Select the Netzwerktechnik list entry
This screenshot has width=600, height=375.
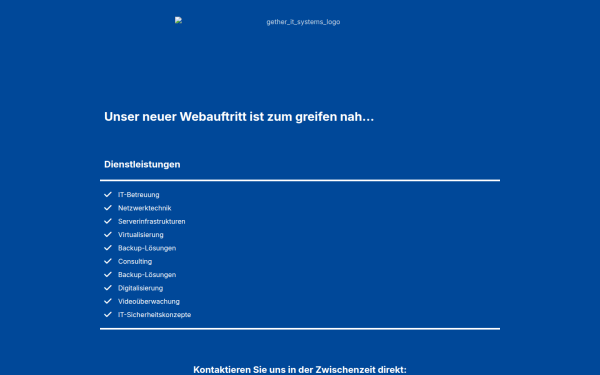click(x=145, y=208)
